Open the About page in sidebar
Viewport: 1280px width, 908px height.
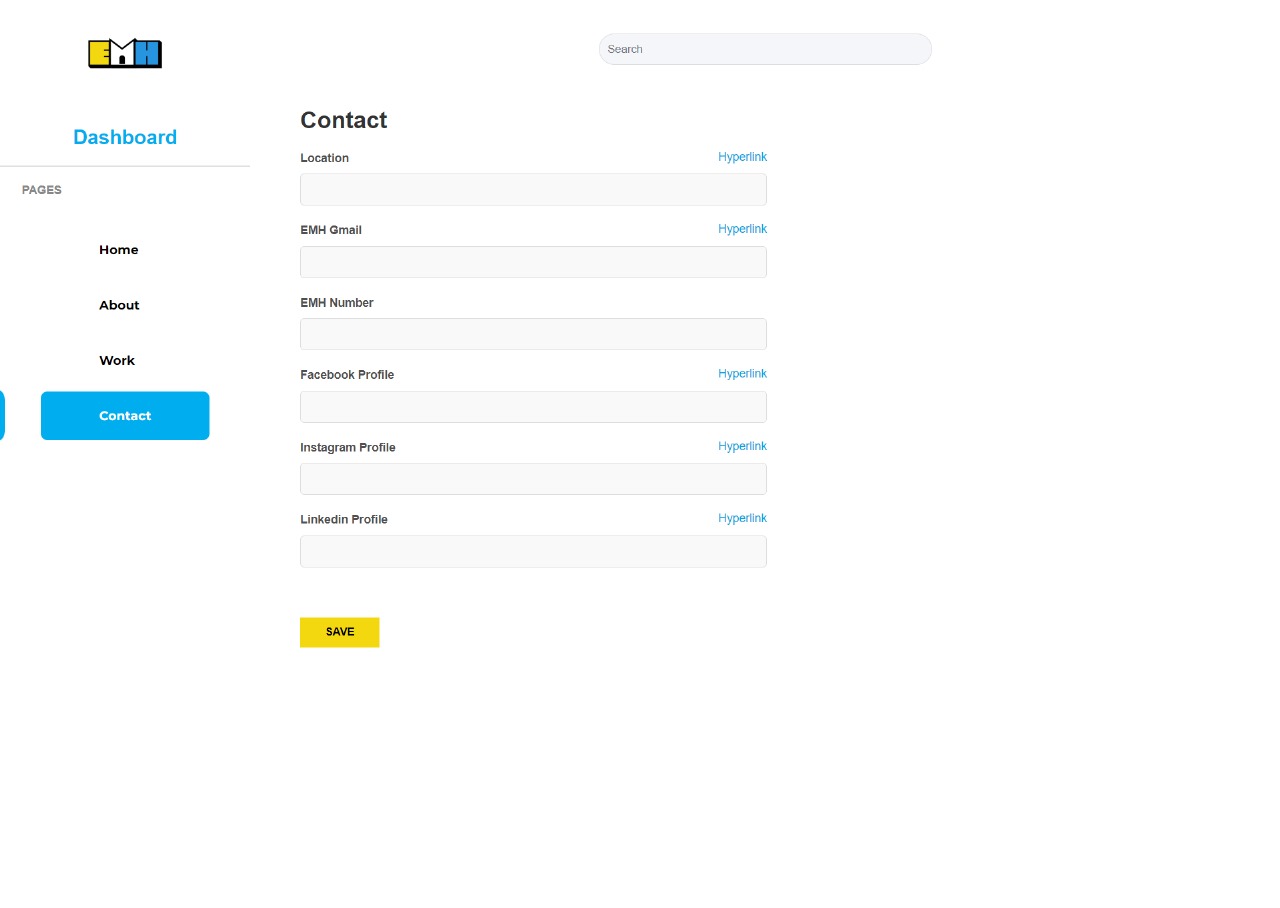click(x=119, y=305)
